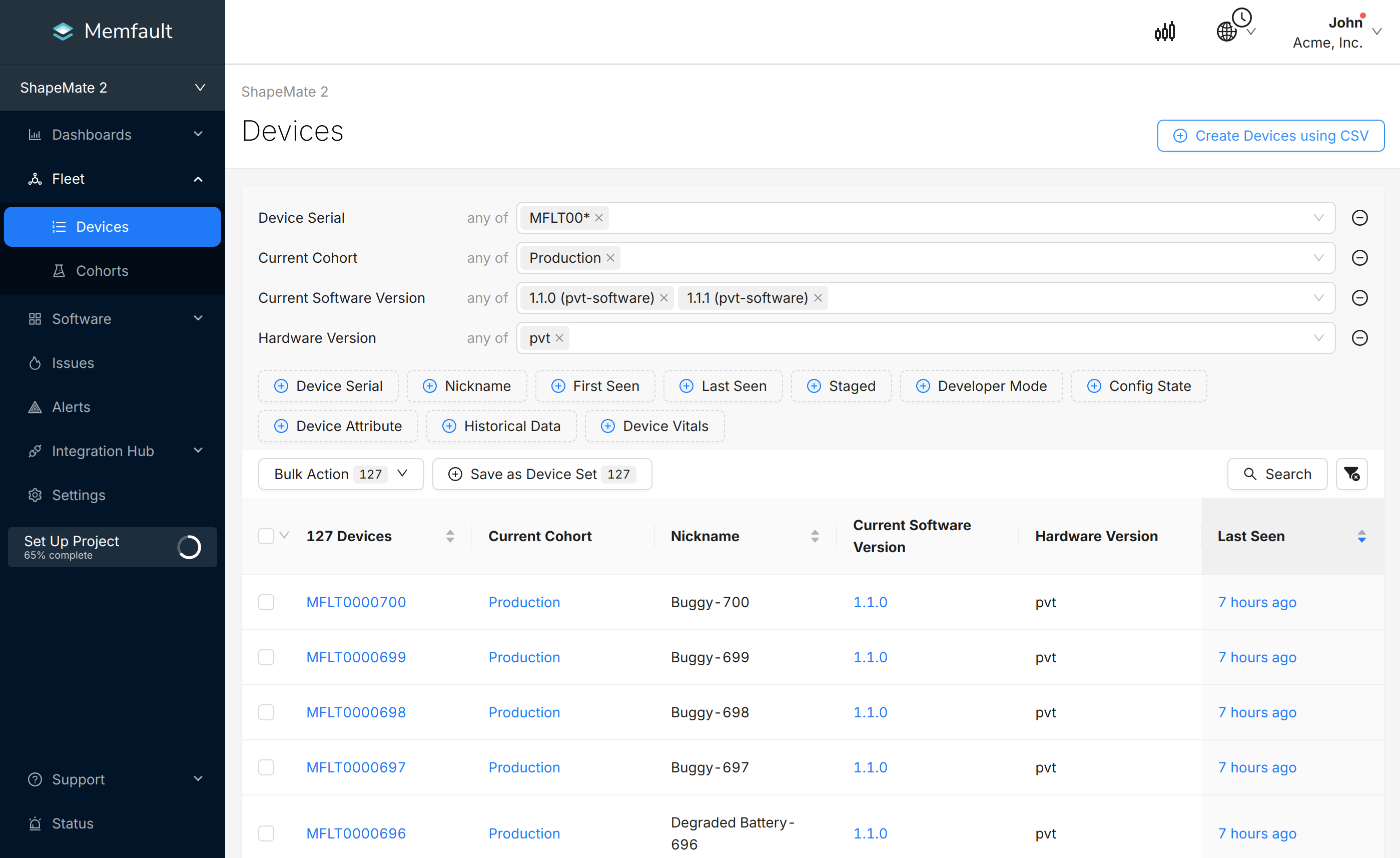This screenshot has height=858, width=1400.
Task: Remove the 1.1.1 (pvt-software) tag
Action: pyautogui.click(x=818, y=298)
